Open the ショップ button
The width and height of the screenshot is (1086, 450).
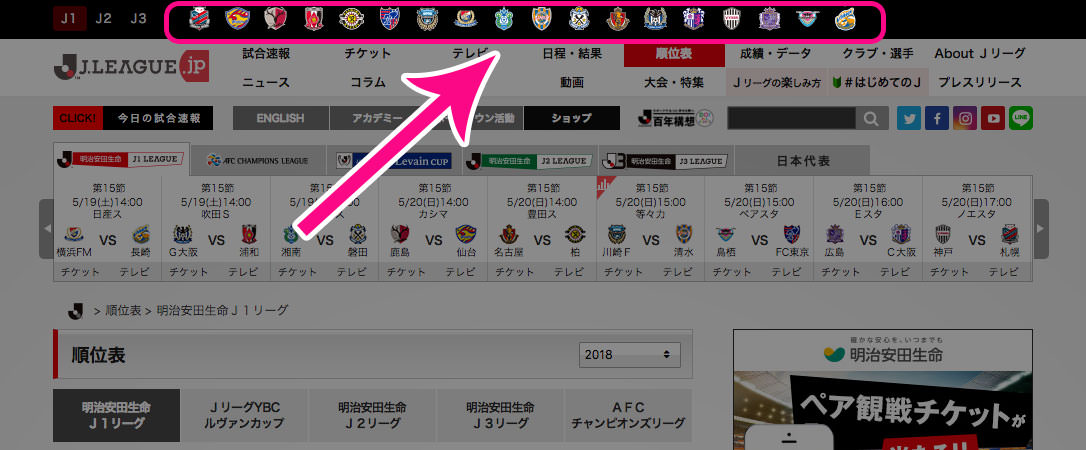[x=571, y=118]
